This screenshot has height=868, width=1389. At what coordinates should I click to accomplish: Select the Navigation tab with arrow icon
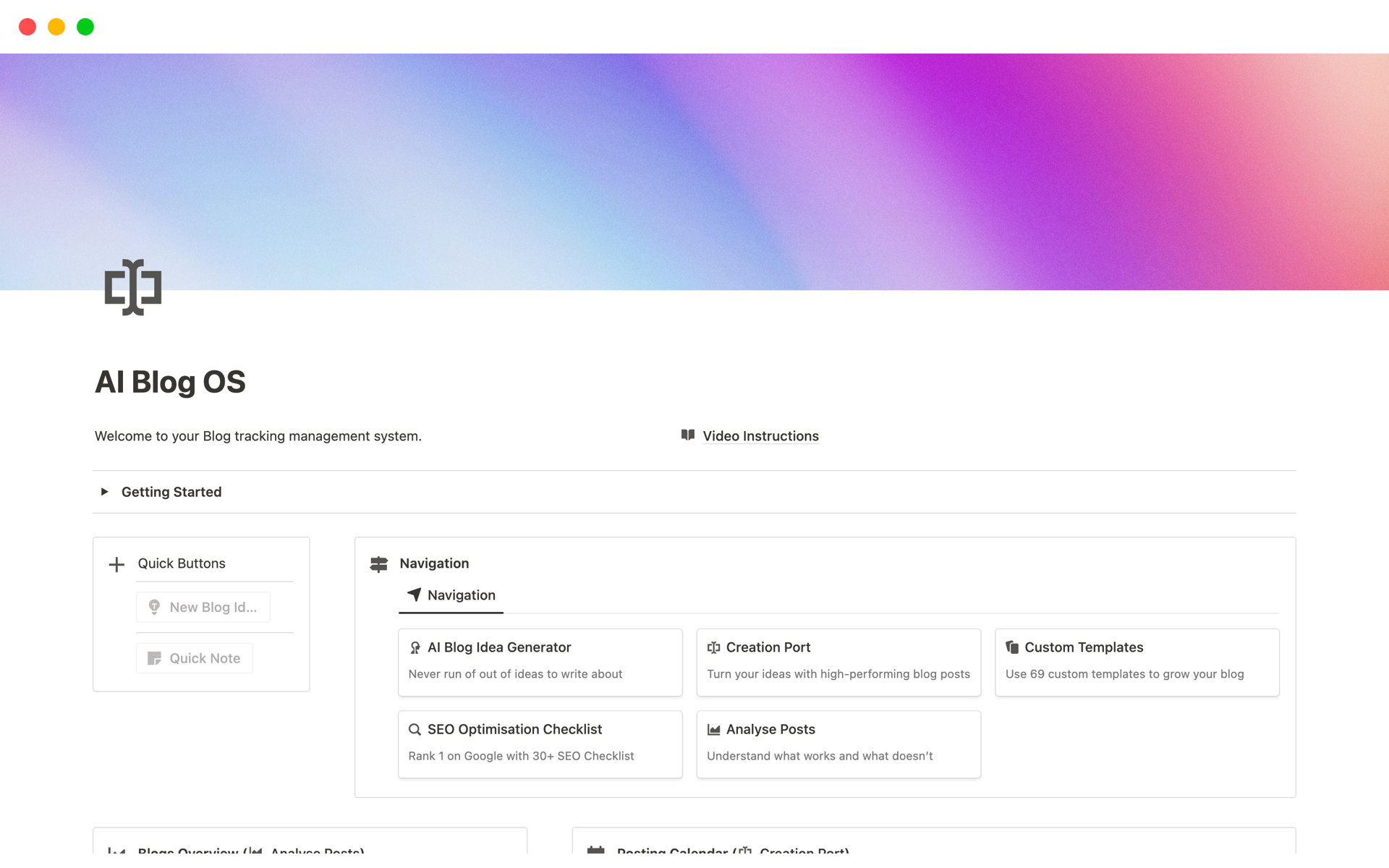pyautogui.click(x=451, y=595)
